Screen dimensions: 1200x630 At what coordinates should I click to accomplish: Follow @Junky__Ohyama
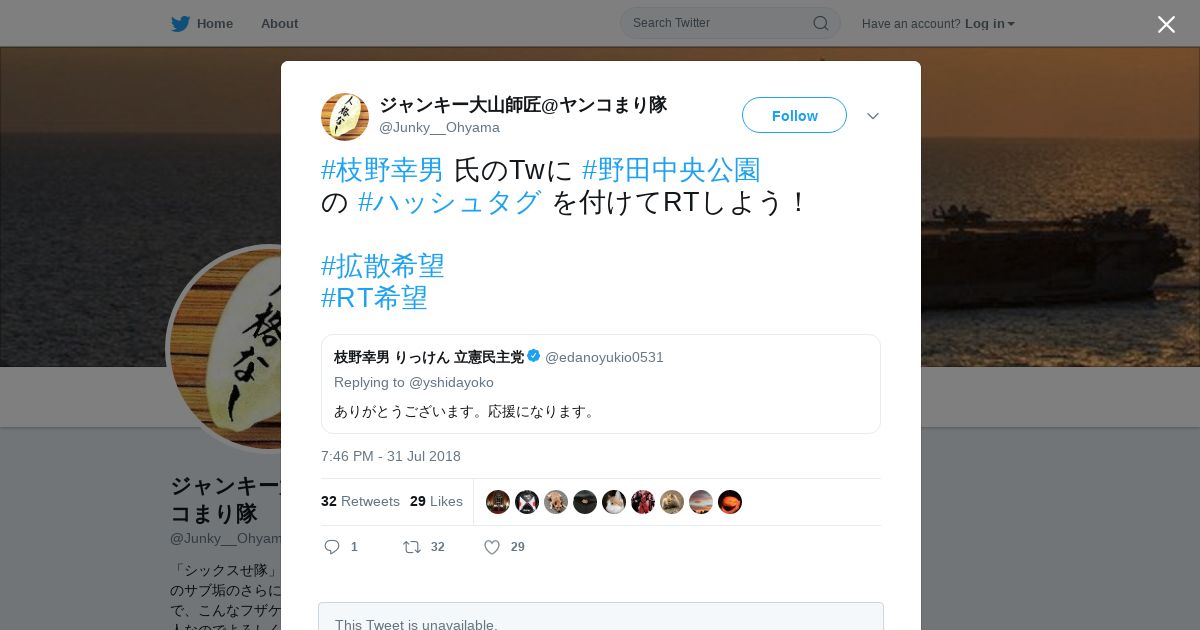(794, 116)
